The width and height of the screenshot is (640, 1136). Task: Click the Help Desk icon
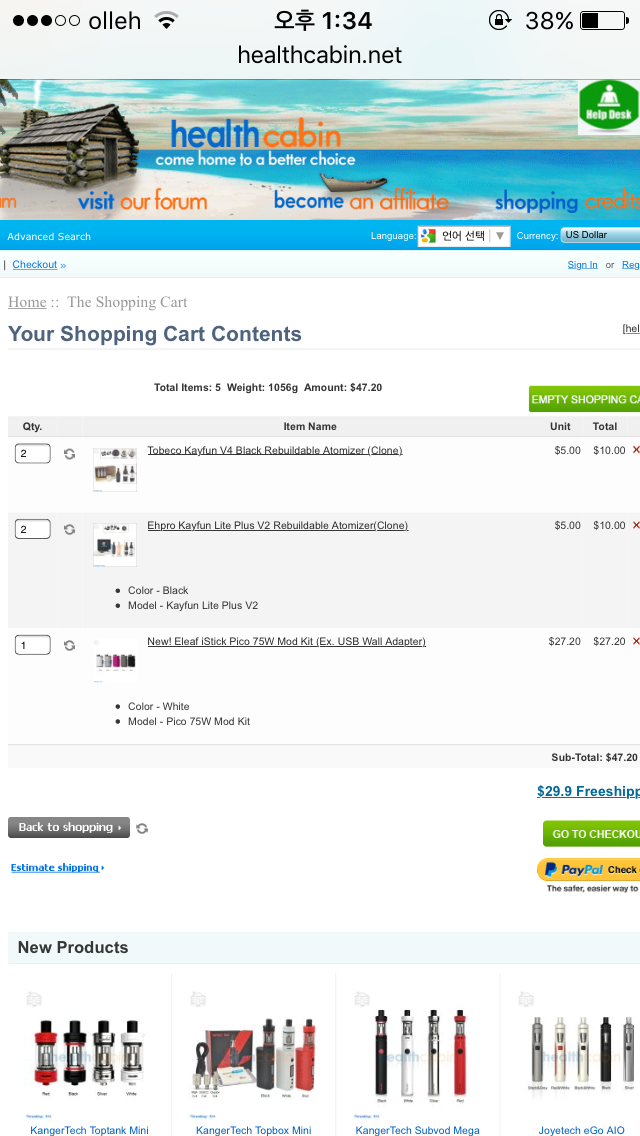click(608, 105)
